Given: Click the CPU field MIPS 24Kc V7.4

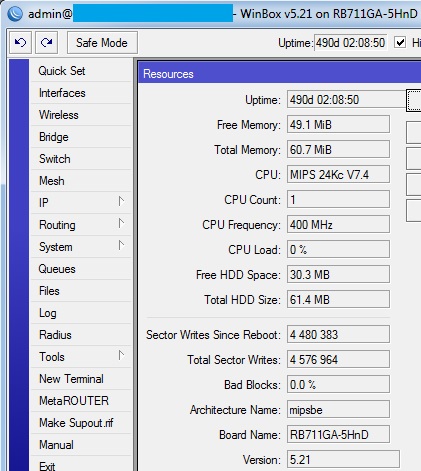Looking at the screenshot, I should coord(338,174).
